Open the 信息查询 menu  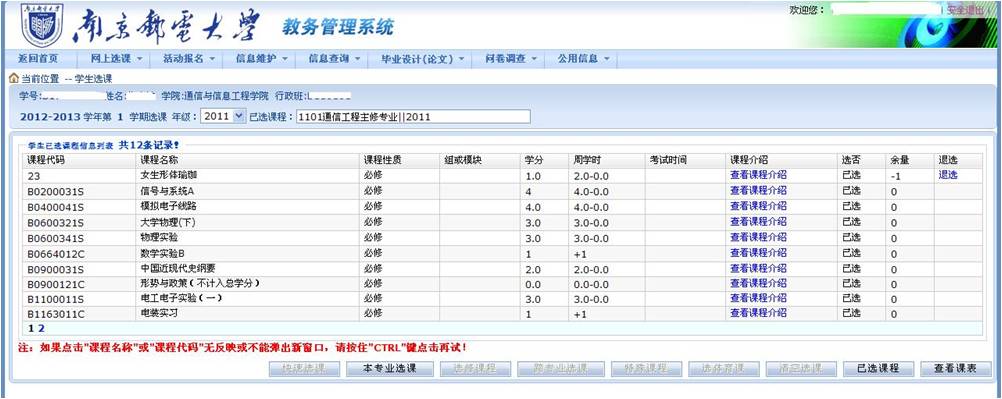point(334,58)
